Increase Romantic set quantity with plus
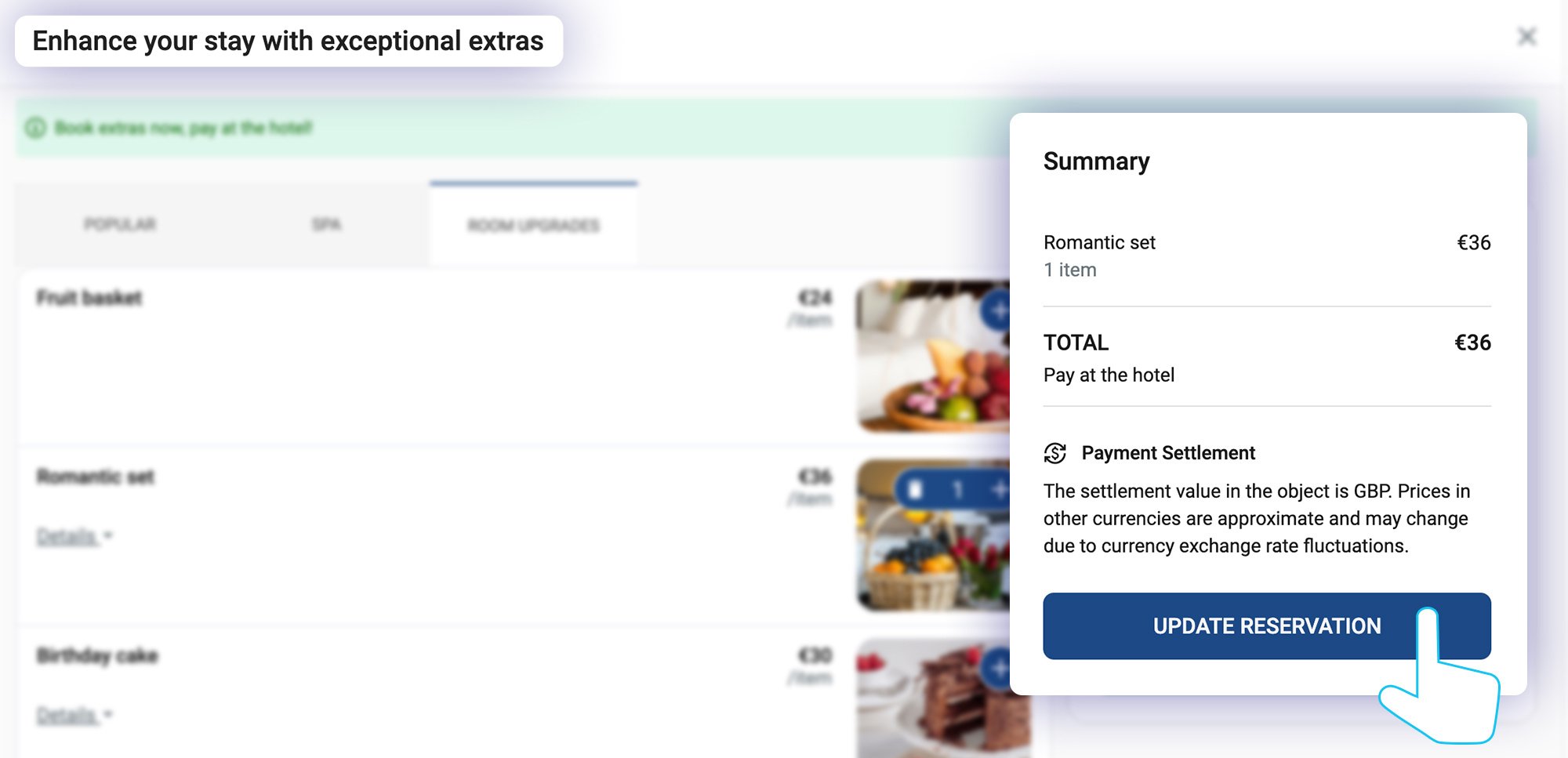Image resolution: width=1568 pixels, height=758 pixels. (999, 490)
